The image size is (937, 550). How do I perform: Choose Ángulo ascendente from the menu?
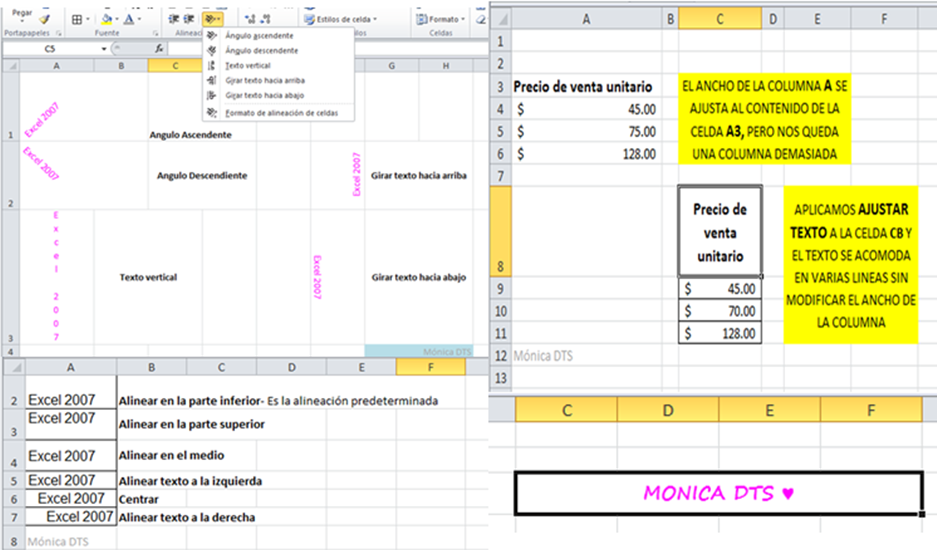[278, 36]
